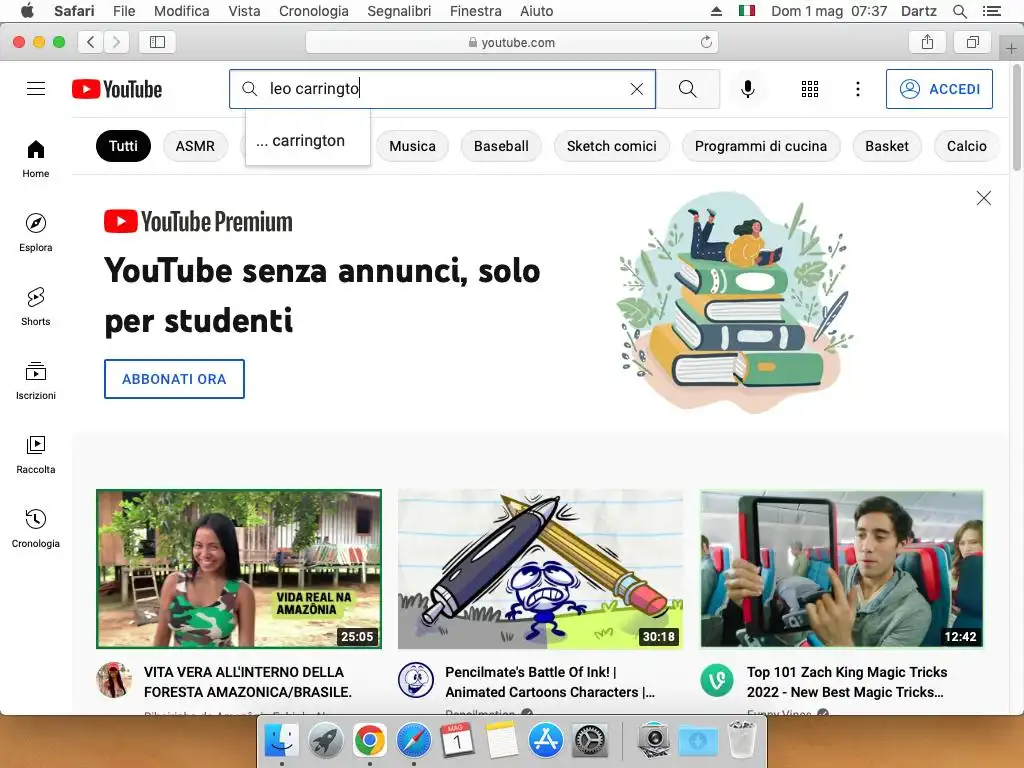This screenshot has width=1024, height=768.
Task: Click the ACCEDI sign-in button
Action: click(939, 89)
